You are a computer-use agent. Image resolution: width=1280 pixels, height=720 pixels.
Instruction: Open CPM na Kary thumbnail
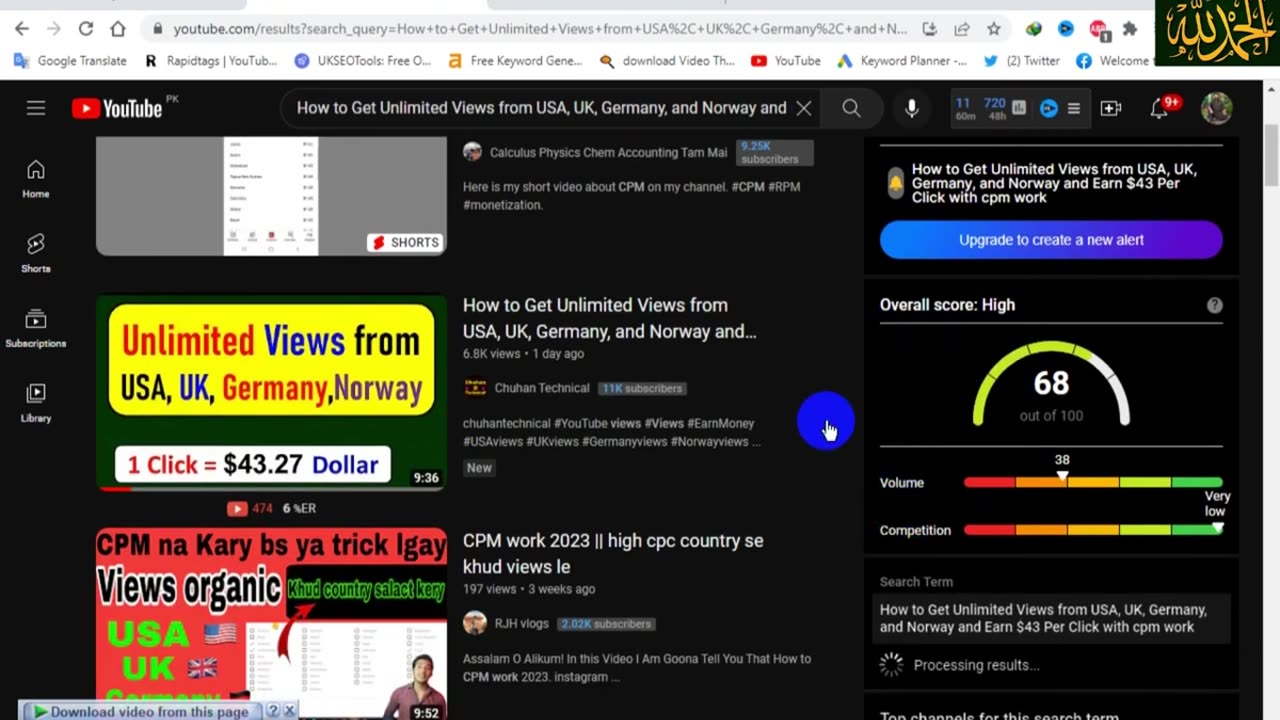[x=271, y=623]
